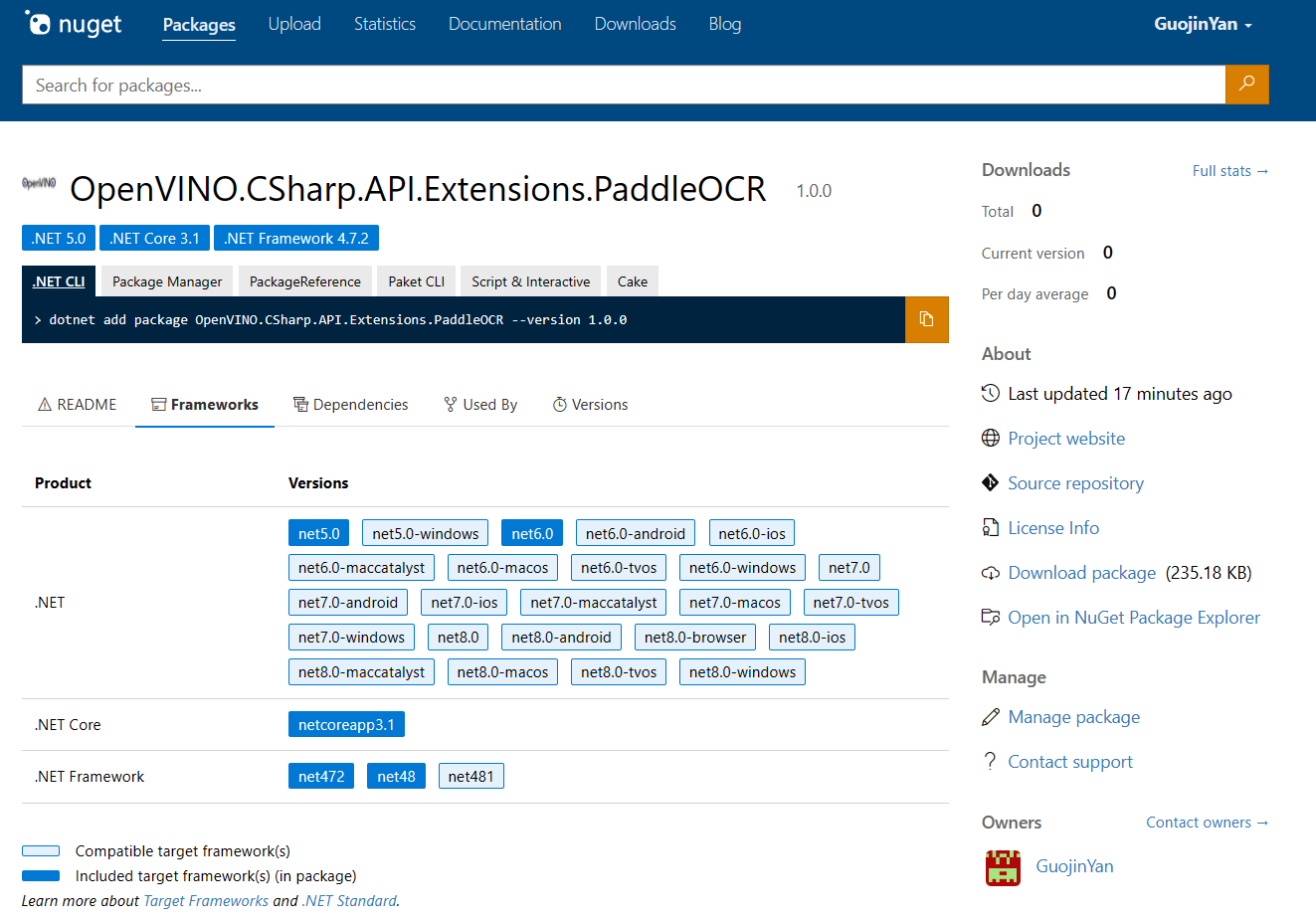Screen dimensions: 1316x922
Task: Select the PackageReference install tab
Action: (x=304, y=281)
